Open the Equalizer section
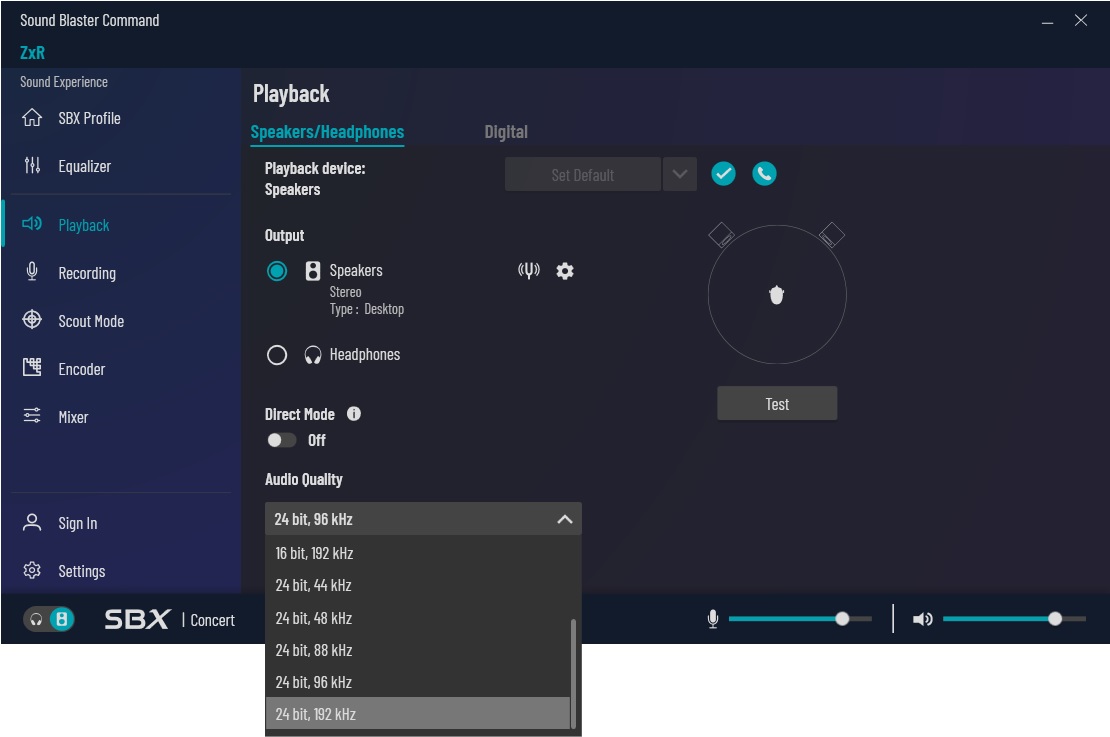This screenshot has width=1110, height=737. (x=84, y=166)
